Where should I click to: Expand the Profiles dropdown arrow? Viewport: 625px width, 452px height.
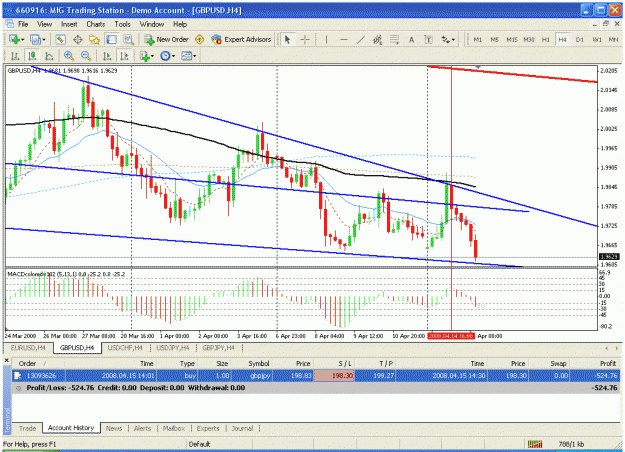coord(44,40)
